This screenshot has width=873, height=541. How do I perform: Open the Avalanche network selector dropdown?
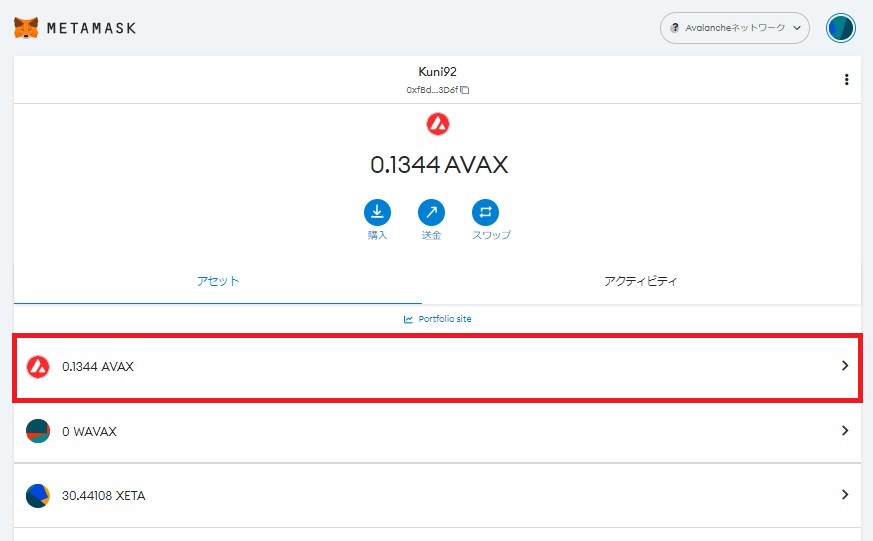[734, 28]
